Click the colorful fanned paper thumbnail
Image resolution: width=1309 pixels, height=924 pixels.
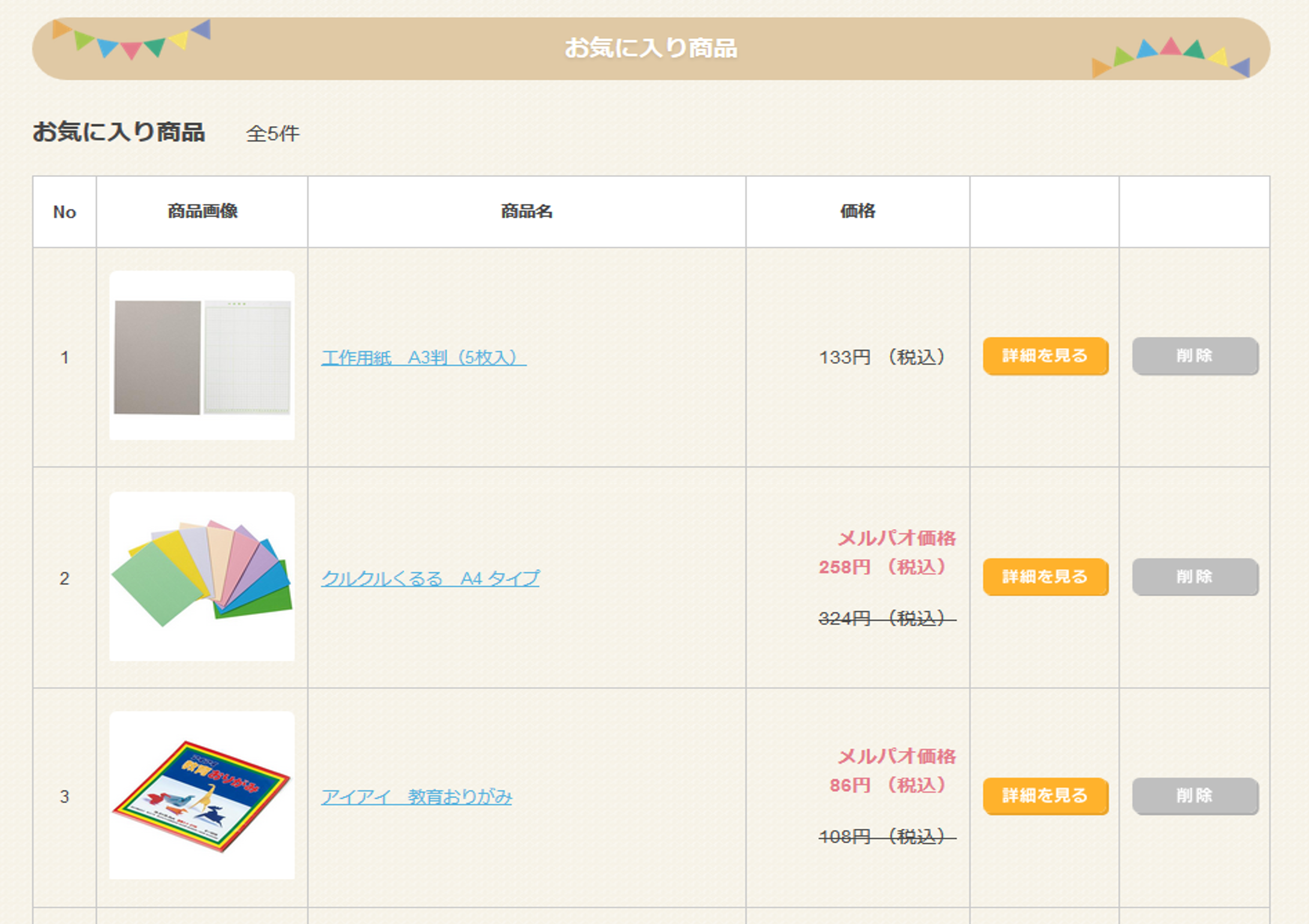[202, 576]
